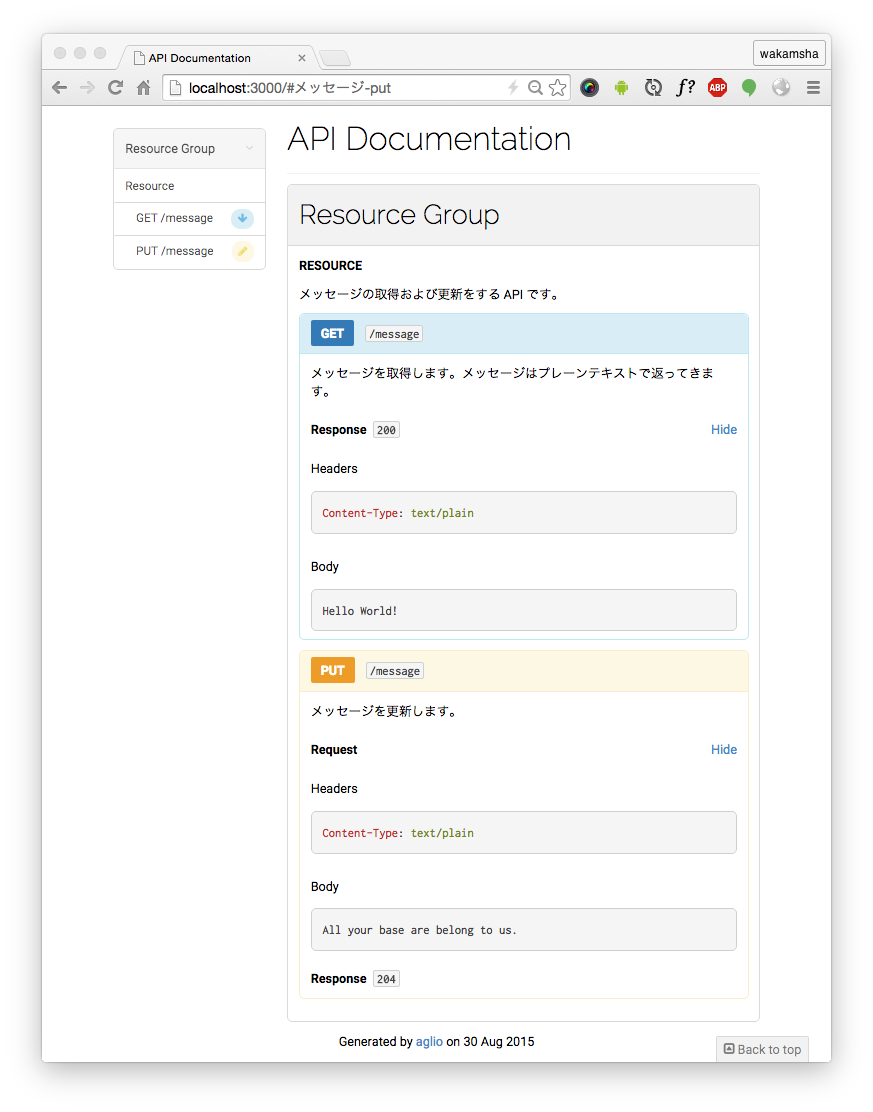Click the yellow PUT pencil badge in sidebar

pyautogui.click(x=242, y=251)
